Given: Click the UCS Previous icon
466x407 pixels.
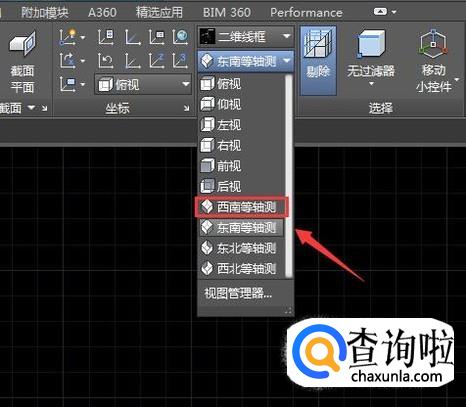Looking at the screenshot, I should point(106,61).
